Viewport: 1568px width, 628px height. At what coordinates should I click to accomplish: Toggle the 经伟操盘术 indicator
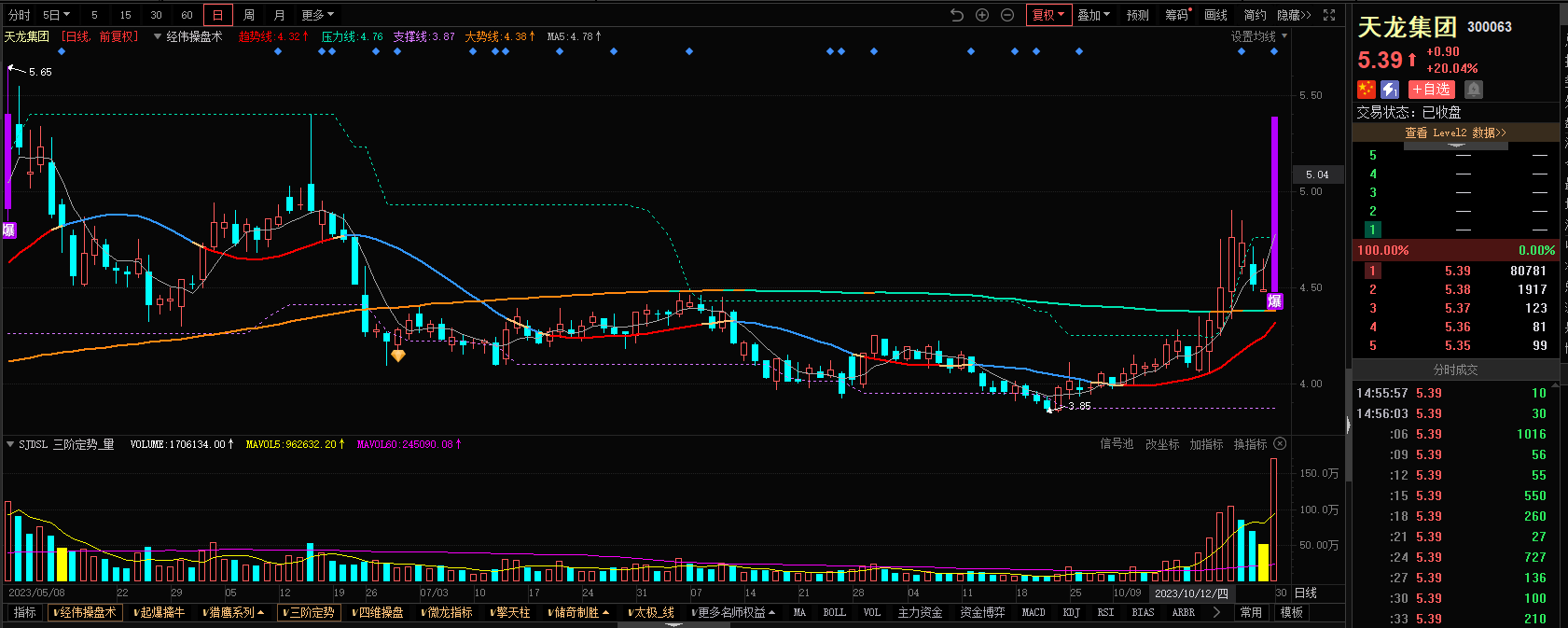(x=87, y=613)
